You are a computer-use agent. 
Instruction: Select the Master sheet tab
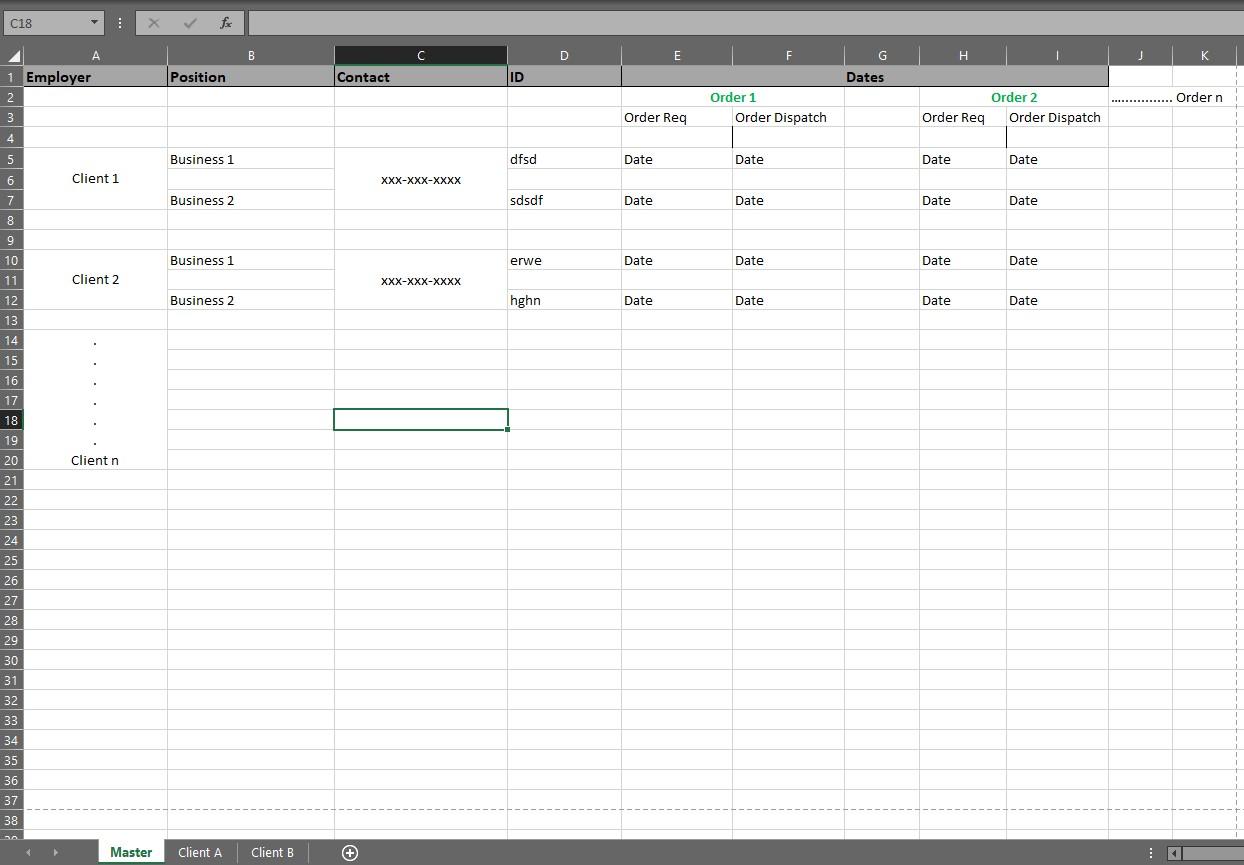130,852
